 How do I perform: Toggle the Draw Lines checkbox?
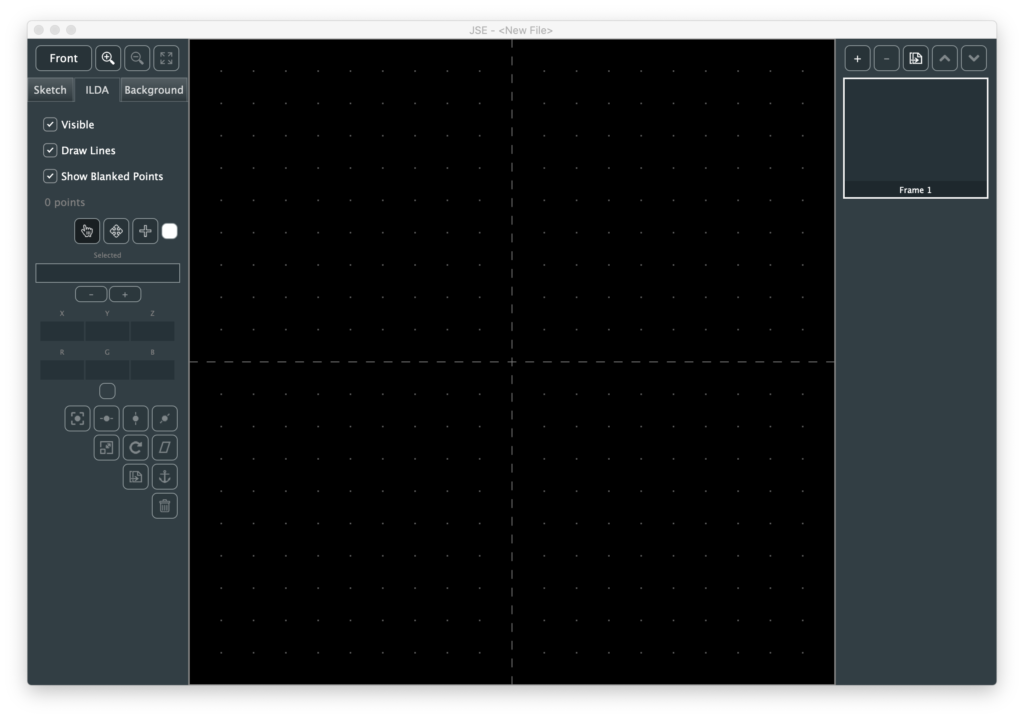[50, 151]
